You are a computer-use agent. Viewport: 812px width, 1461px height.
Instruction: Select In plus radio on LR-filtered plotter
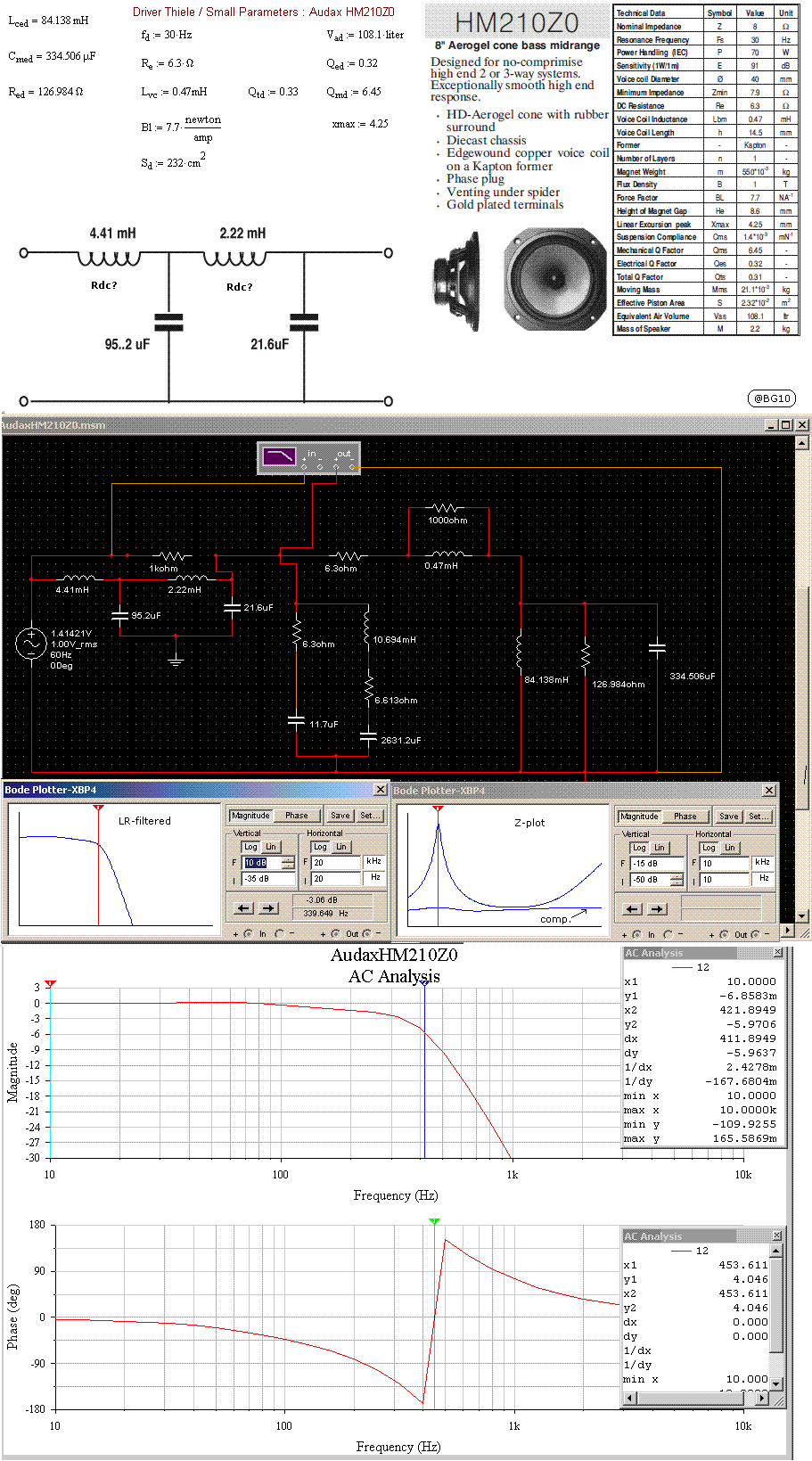[248, 934]
